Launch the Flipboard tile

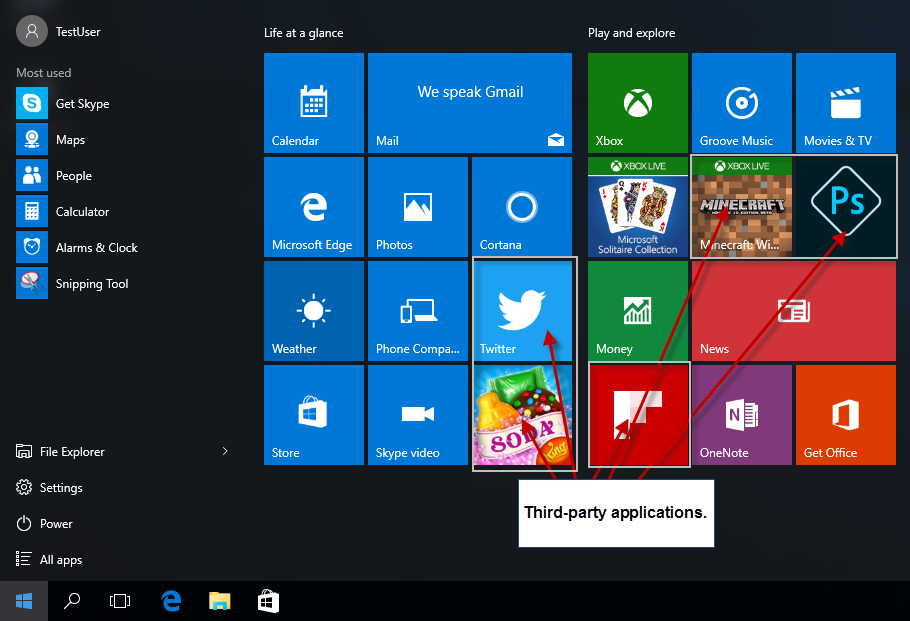click(637, 414)
